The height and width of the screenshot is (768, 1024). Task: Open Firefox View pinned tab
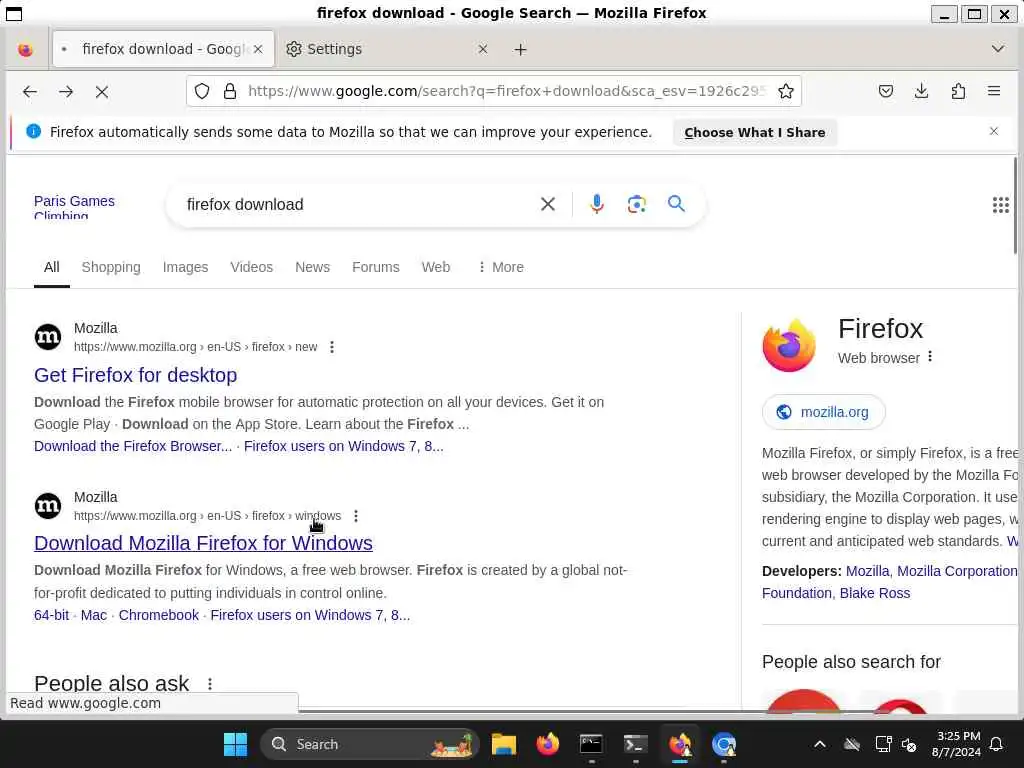pyautogui.click(x=25, y=50)
